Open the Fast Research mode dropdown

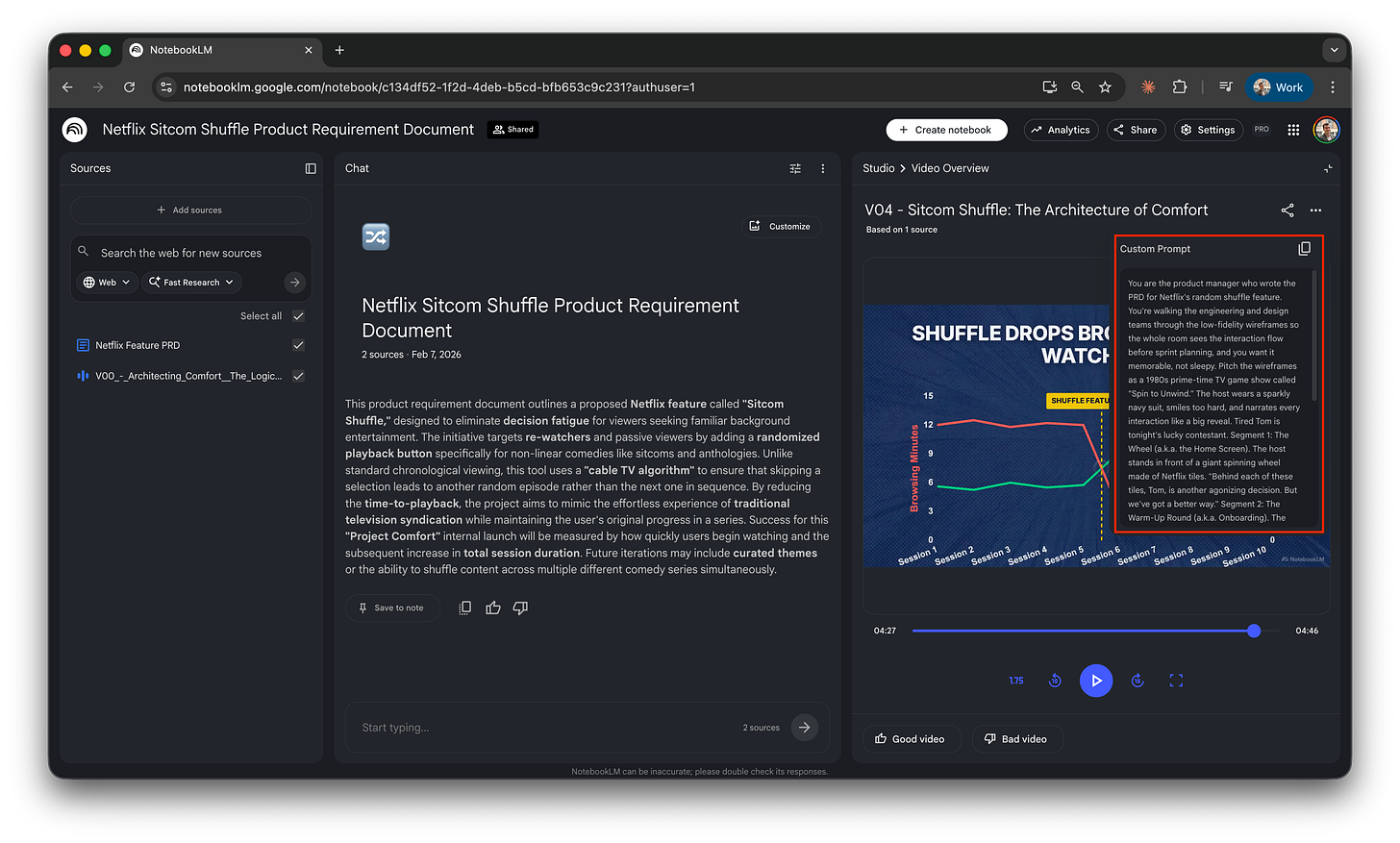click(x=191, y=283)
